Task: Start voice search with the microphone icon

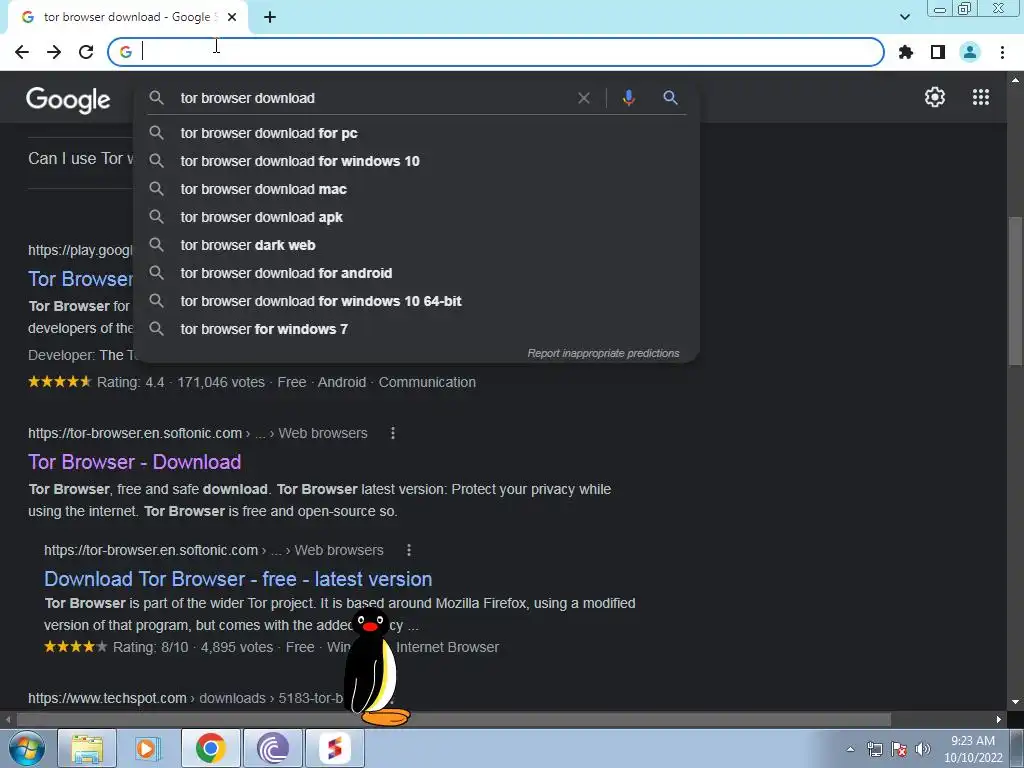Action: (628, 98)
